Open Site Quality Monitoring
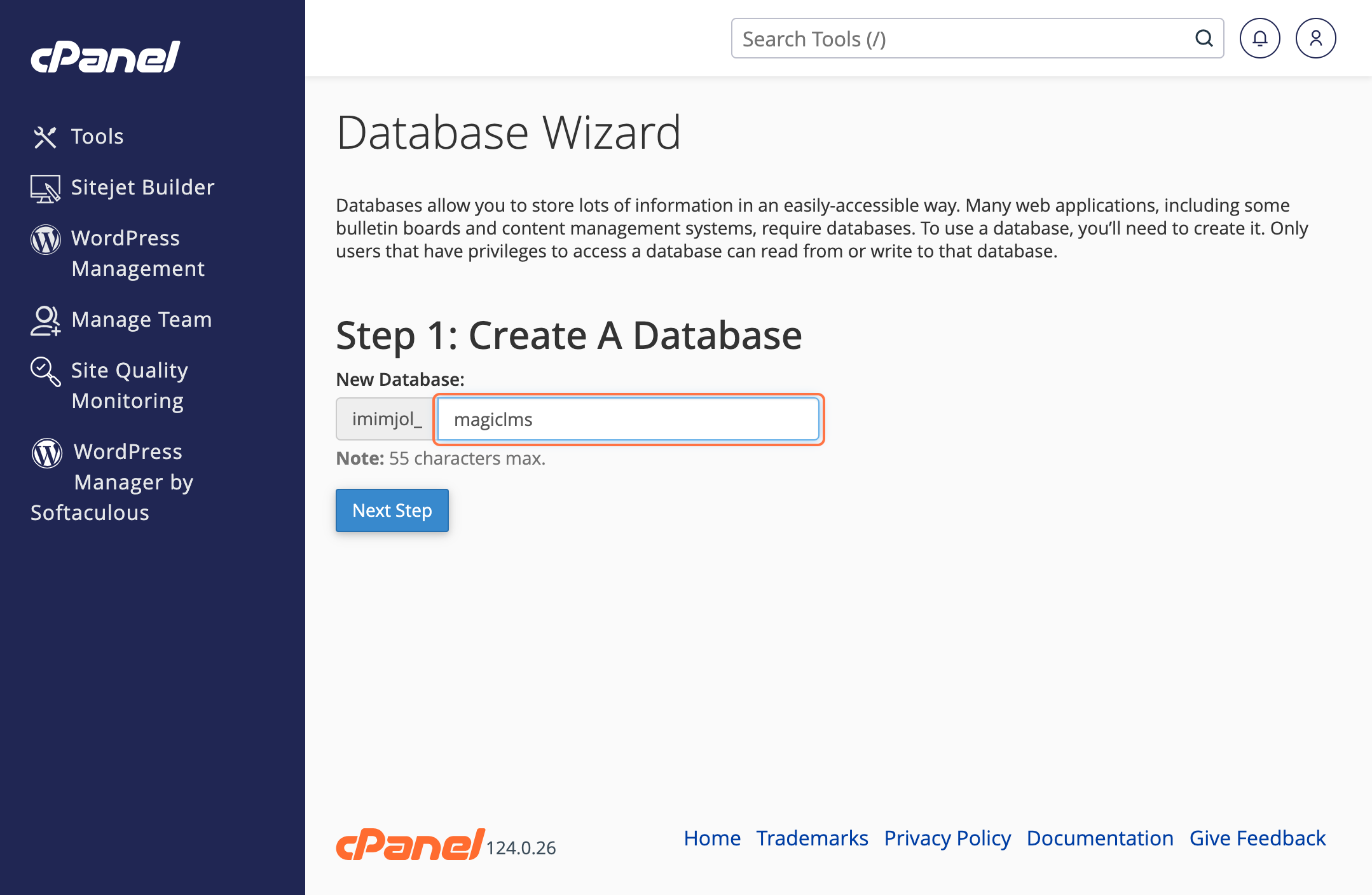 (130, 385)
